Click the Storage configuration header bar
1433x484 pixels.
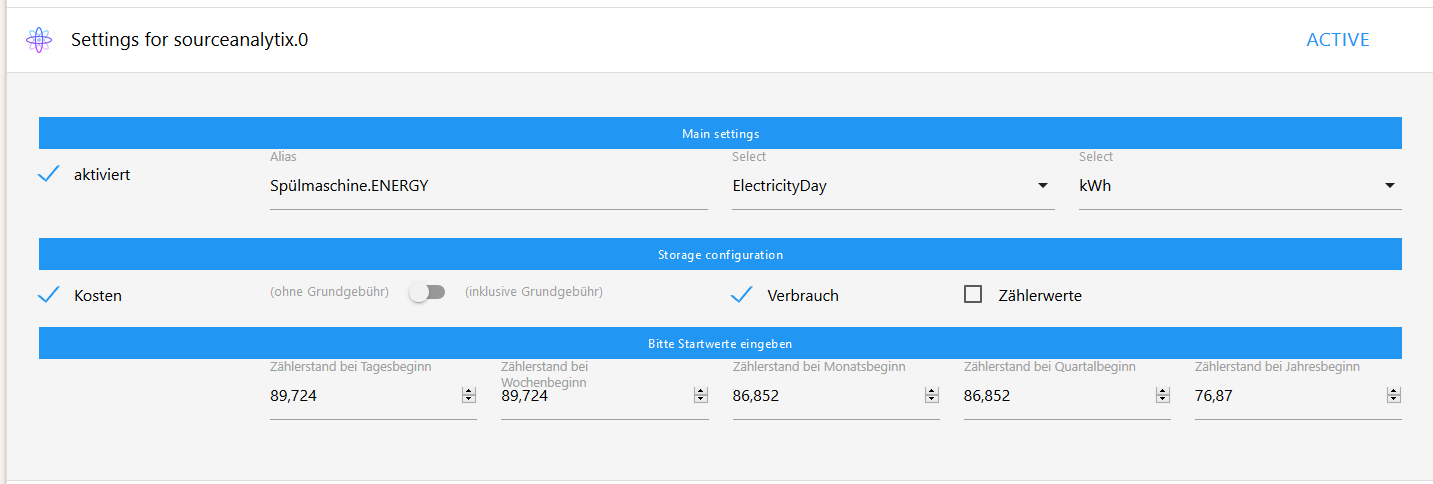[720, 254]
